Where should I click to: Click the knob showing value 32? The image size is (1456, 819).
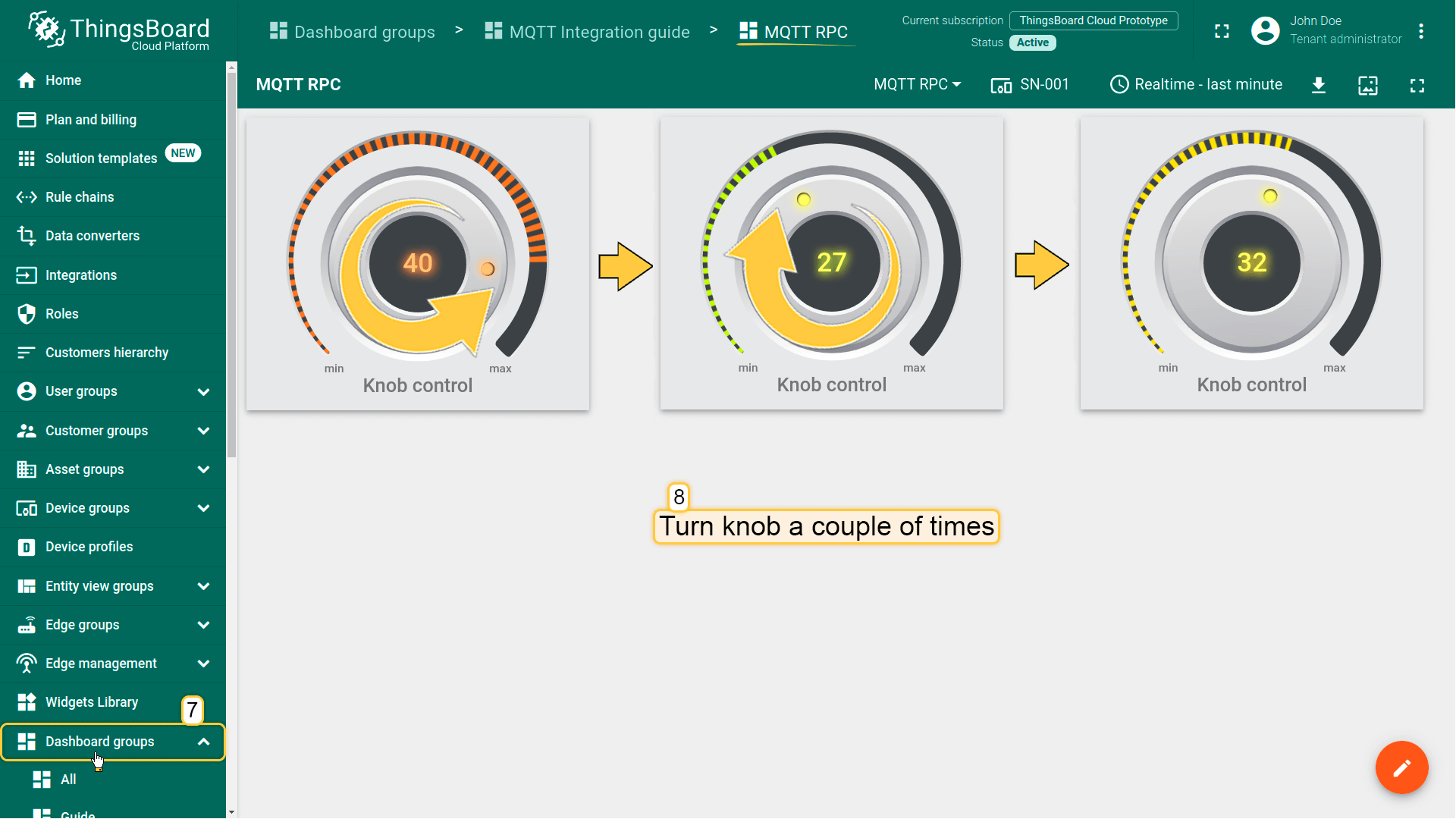1251,263
